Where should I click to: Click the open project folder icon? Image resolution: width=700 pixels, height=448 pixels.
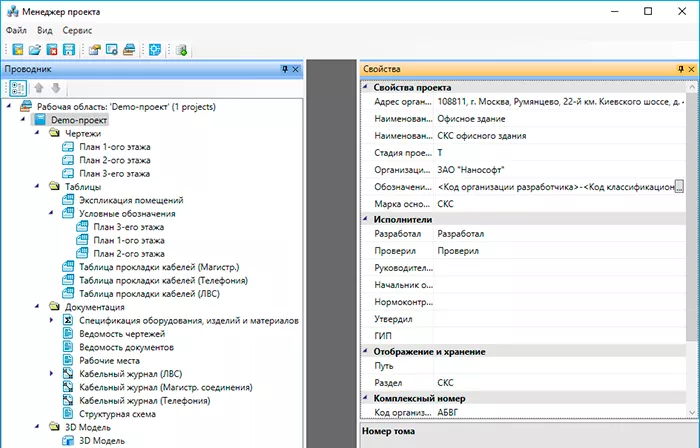tap(34, 50)
